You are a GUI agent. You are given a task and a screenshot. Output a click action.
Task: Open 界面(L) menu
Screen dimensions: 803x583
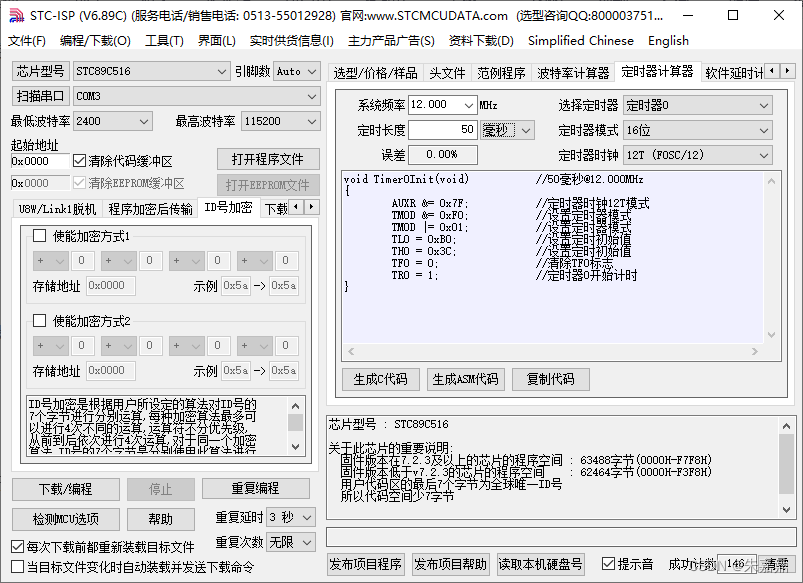[x=217, y=40]
